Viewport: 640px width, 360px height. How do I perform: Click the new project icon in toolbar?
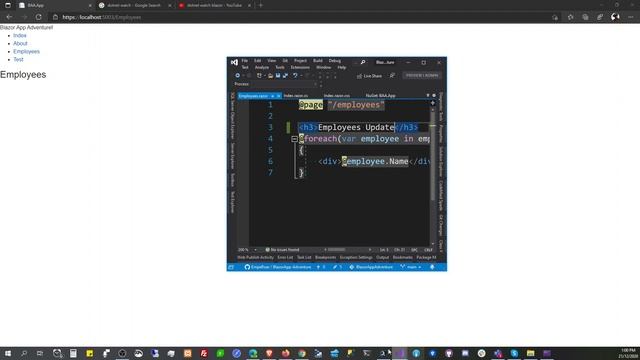(x=259, y=76)
